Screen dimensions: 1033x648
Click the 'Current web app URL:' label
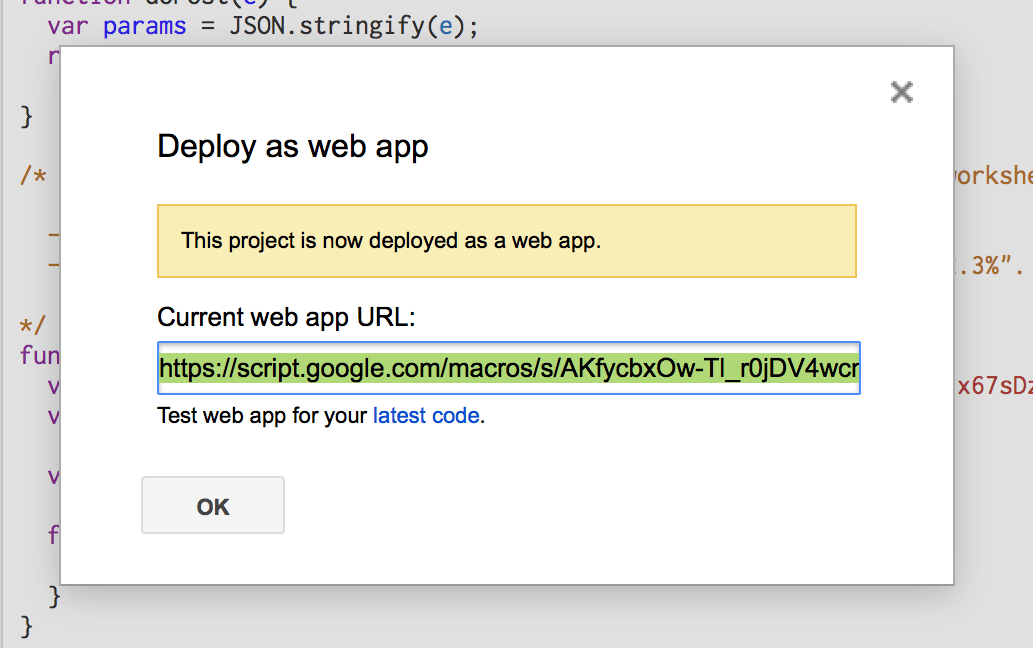[x=287, y=317]
